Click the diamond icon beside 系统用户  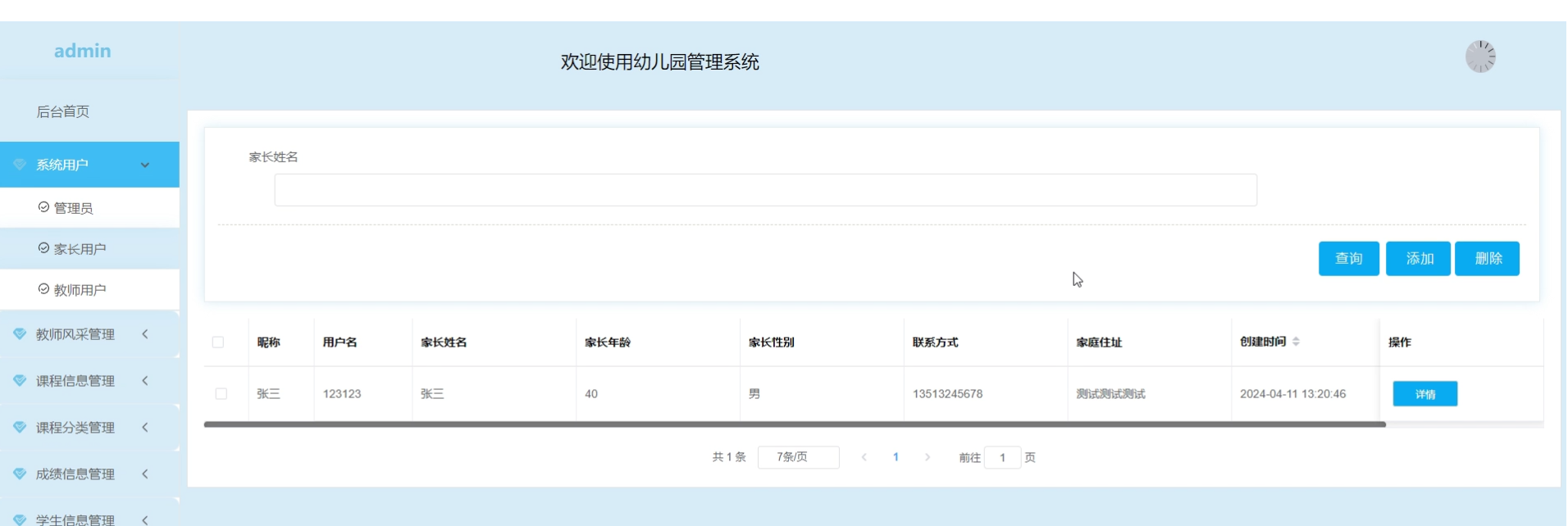click(20, 165)
